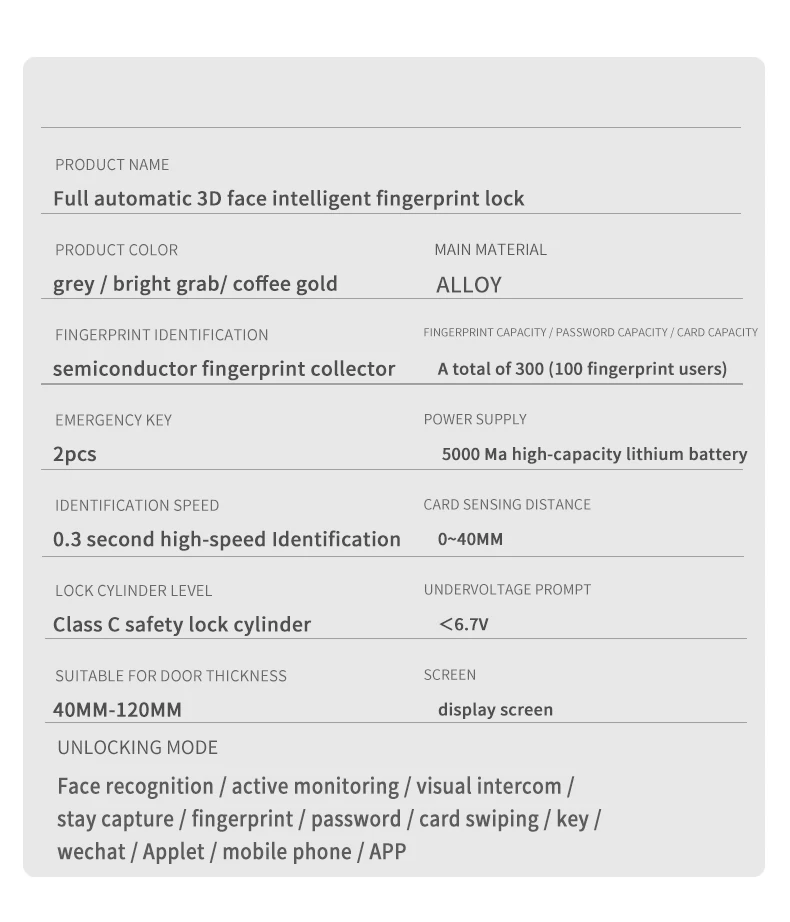Image resolution: width=790 pixels, height=922 pixels.
Task: Click the 'display screen' value
Action: coord(495,710)
